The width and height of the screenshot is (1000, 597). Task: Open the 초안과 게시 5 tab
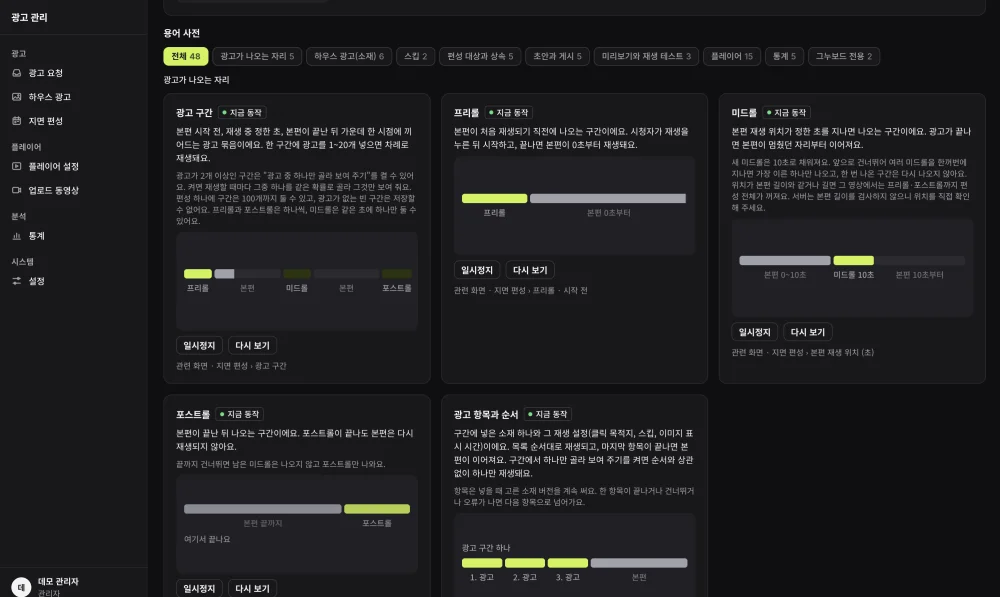pos(557,56)
